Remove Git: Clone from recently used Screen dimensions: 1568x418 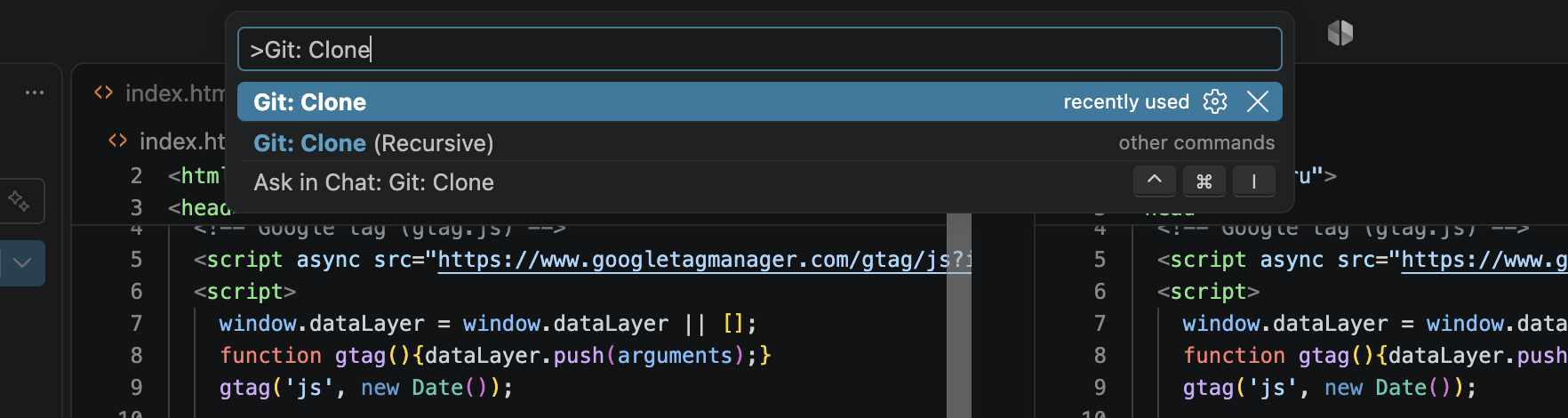tap(1257, 101)
